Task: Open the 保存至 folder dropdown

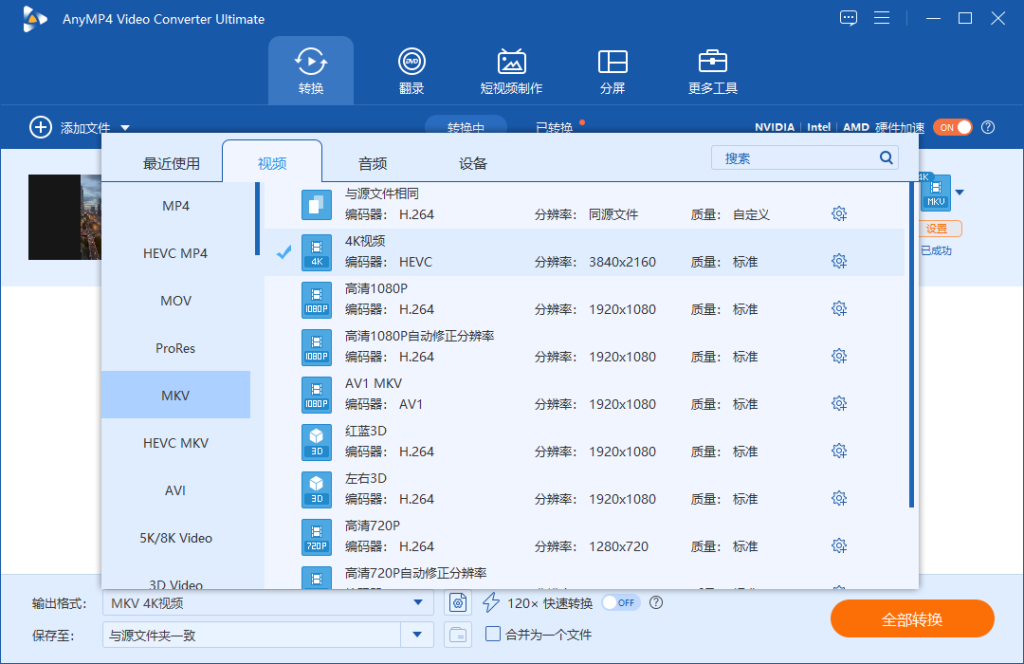Action: click(418, 634)
